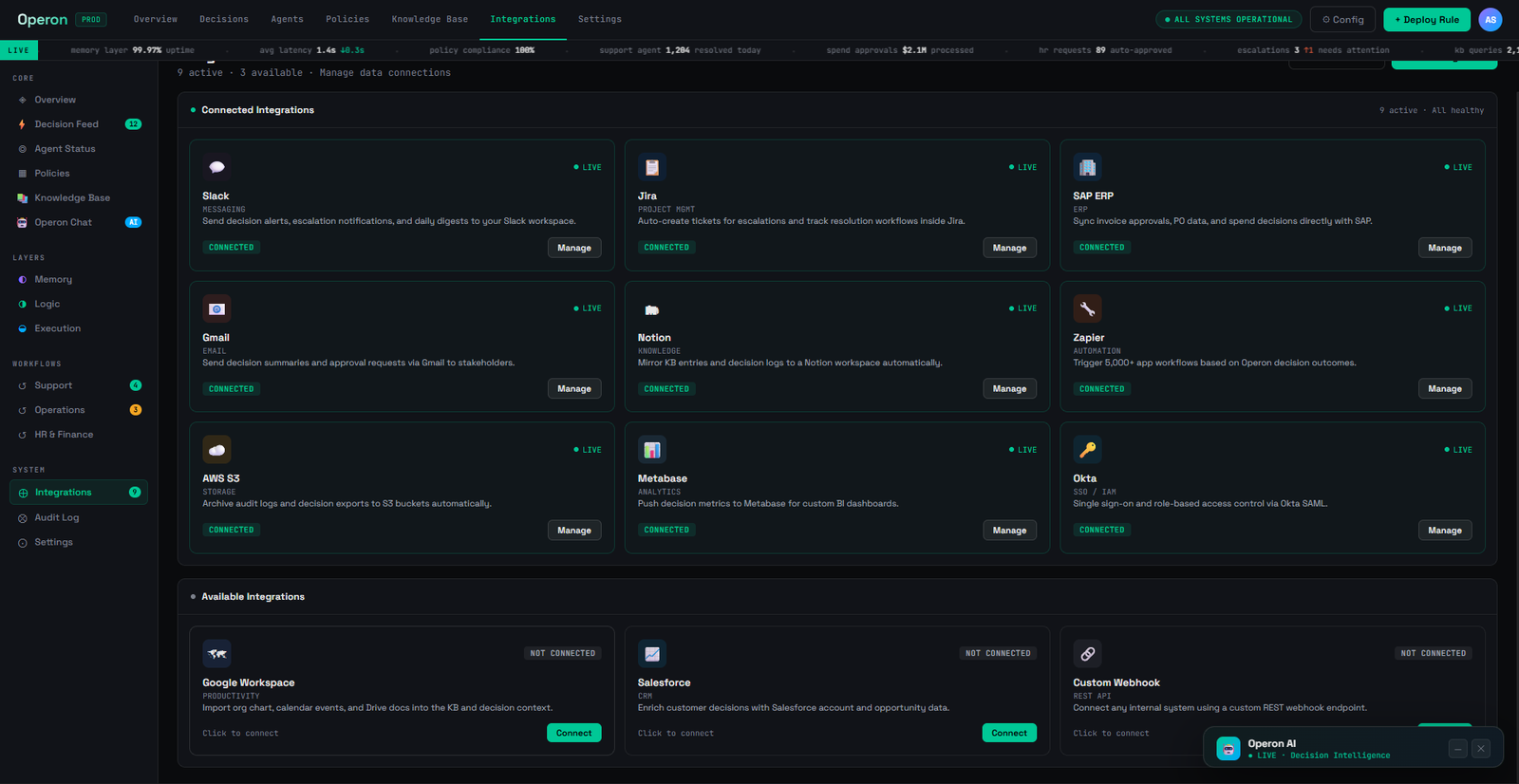Click the Notion integration icon
Viewport: 1519px width, 784px height.
(652, 308)
